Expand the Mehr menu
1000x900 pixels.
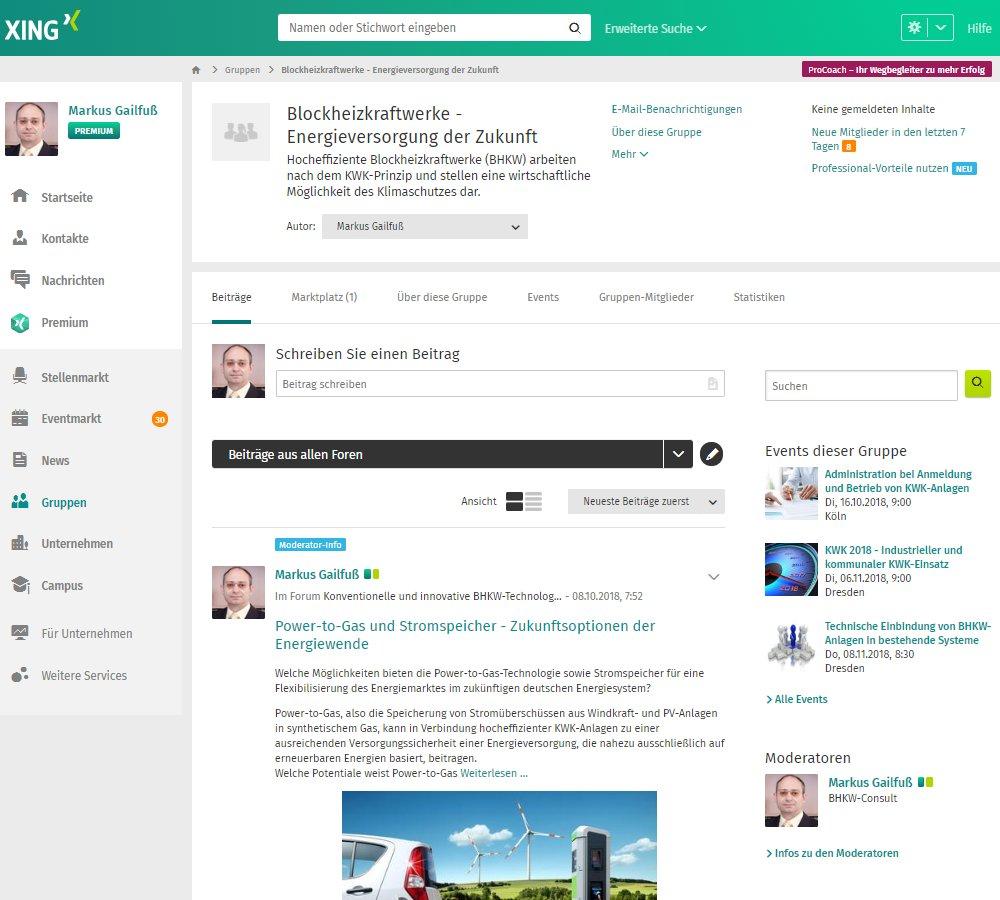click(629, 154)
